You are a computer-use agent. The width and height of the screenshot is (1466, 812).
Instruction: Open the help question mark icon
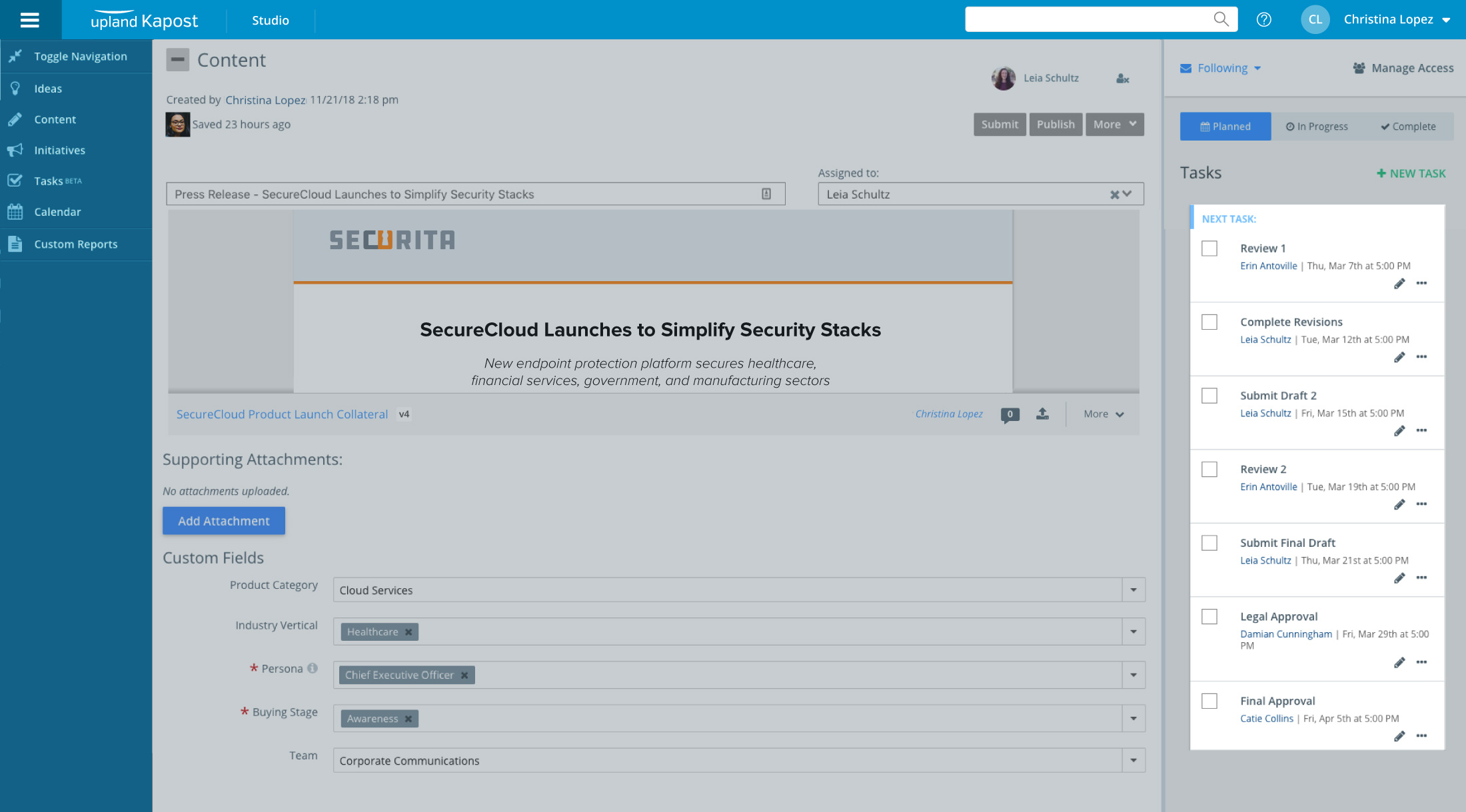click(x=1263, y=19)
